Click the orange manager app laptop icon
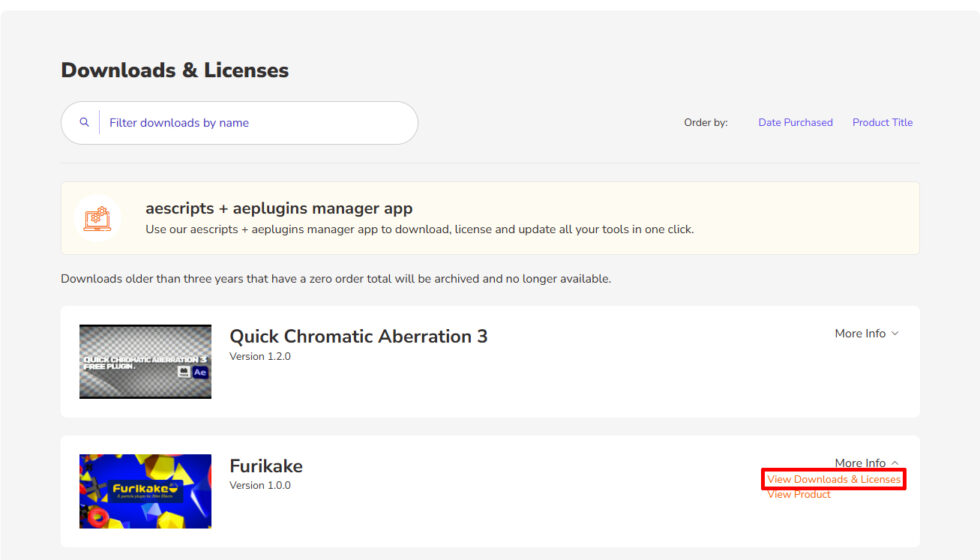The width and height of the screenshot is (980, 560). pos(97,217)
